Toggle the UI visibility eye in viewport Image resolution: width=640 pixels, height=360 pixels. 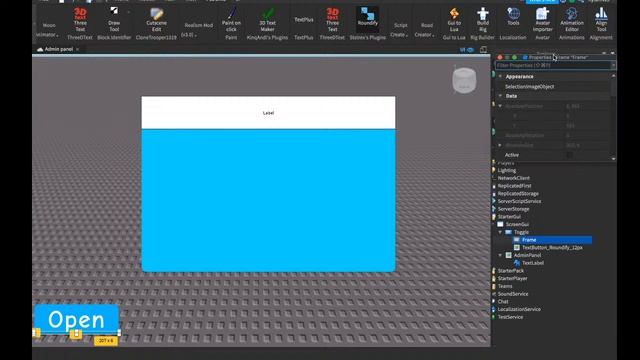470,50
